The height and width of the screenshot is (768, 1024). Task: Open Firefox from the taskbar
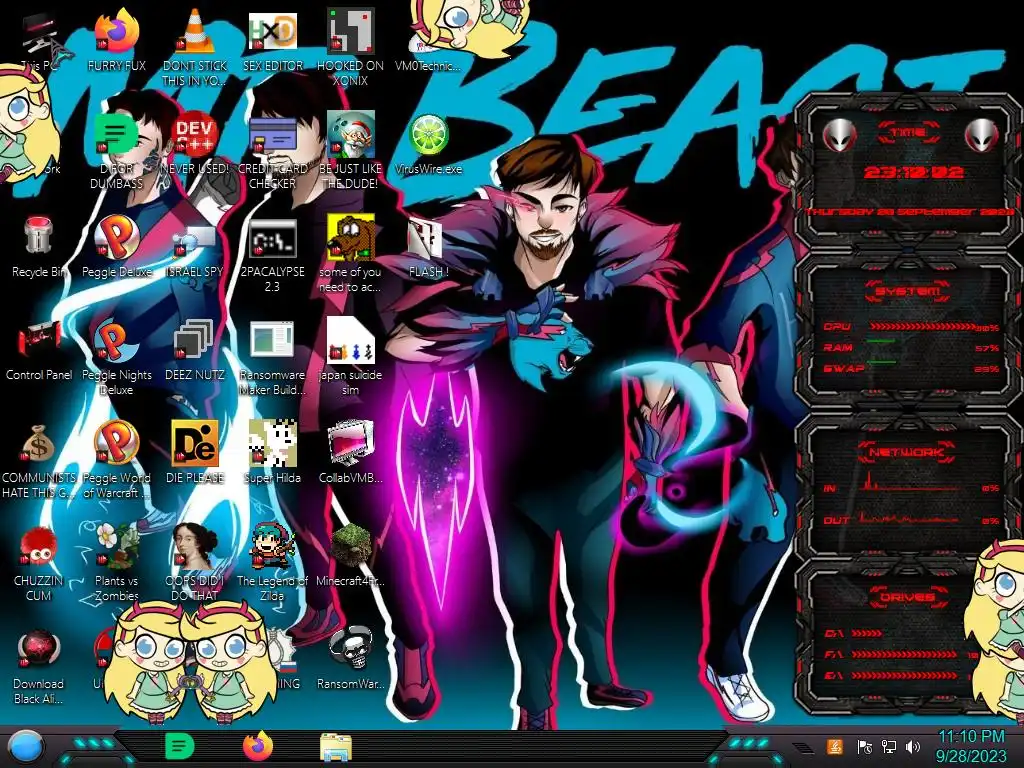[258, 746]
